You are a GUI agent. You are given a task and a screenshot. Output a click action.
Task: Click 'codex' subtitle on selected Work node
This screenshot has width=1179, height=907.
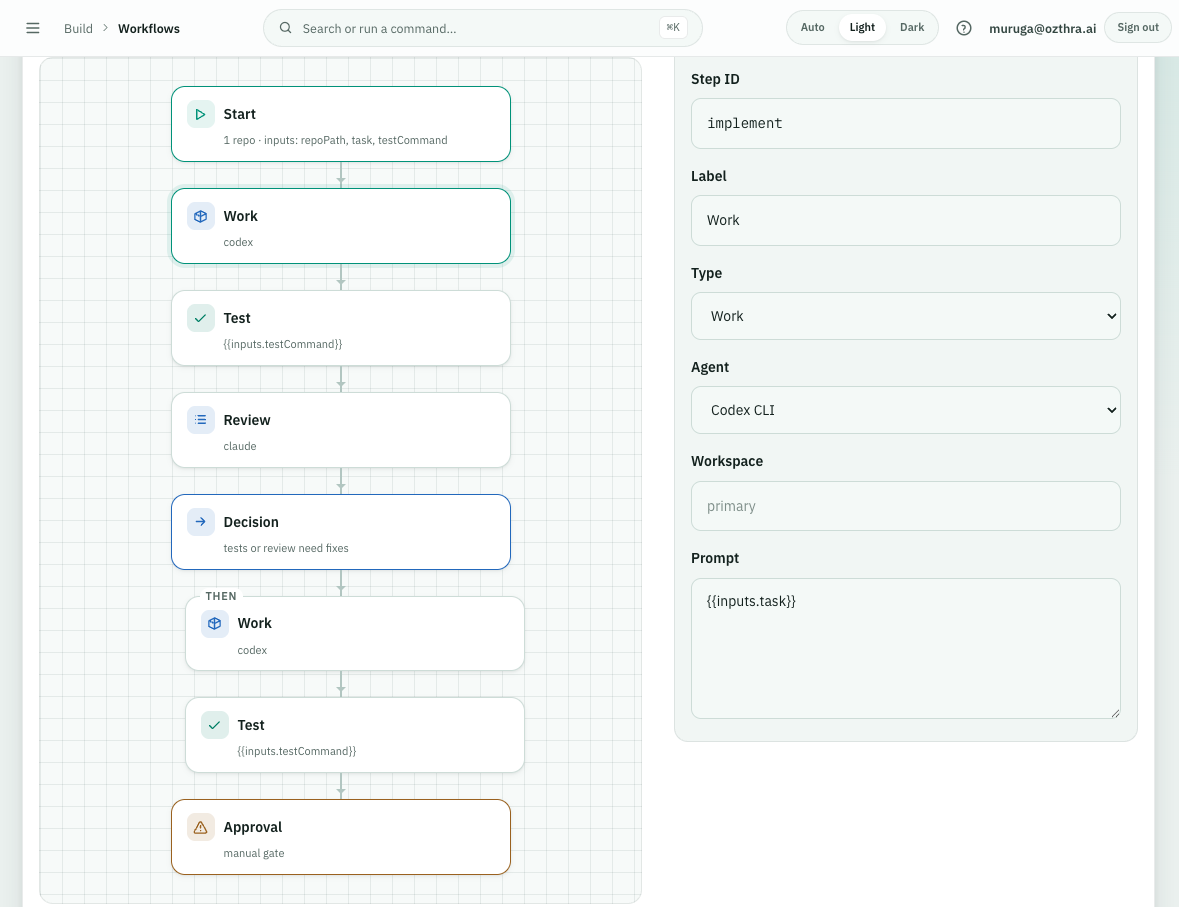coord(238,242)
